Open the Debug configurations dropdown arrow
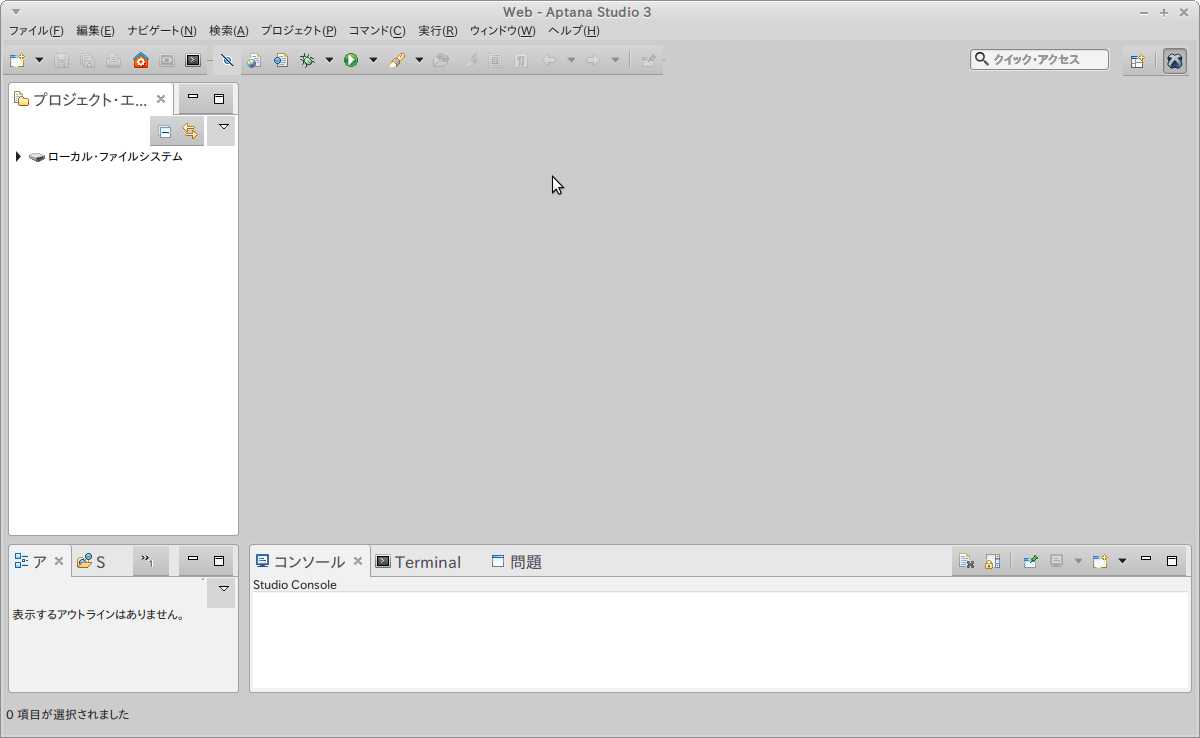1200x738 pixels. point(329,60)
